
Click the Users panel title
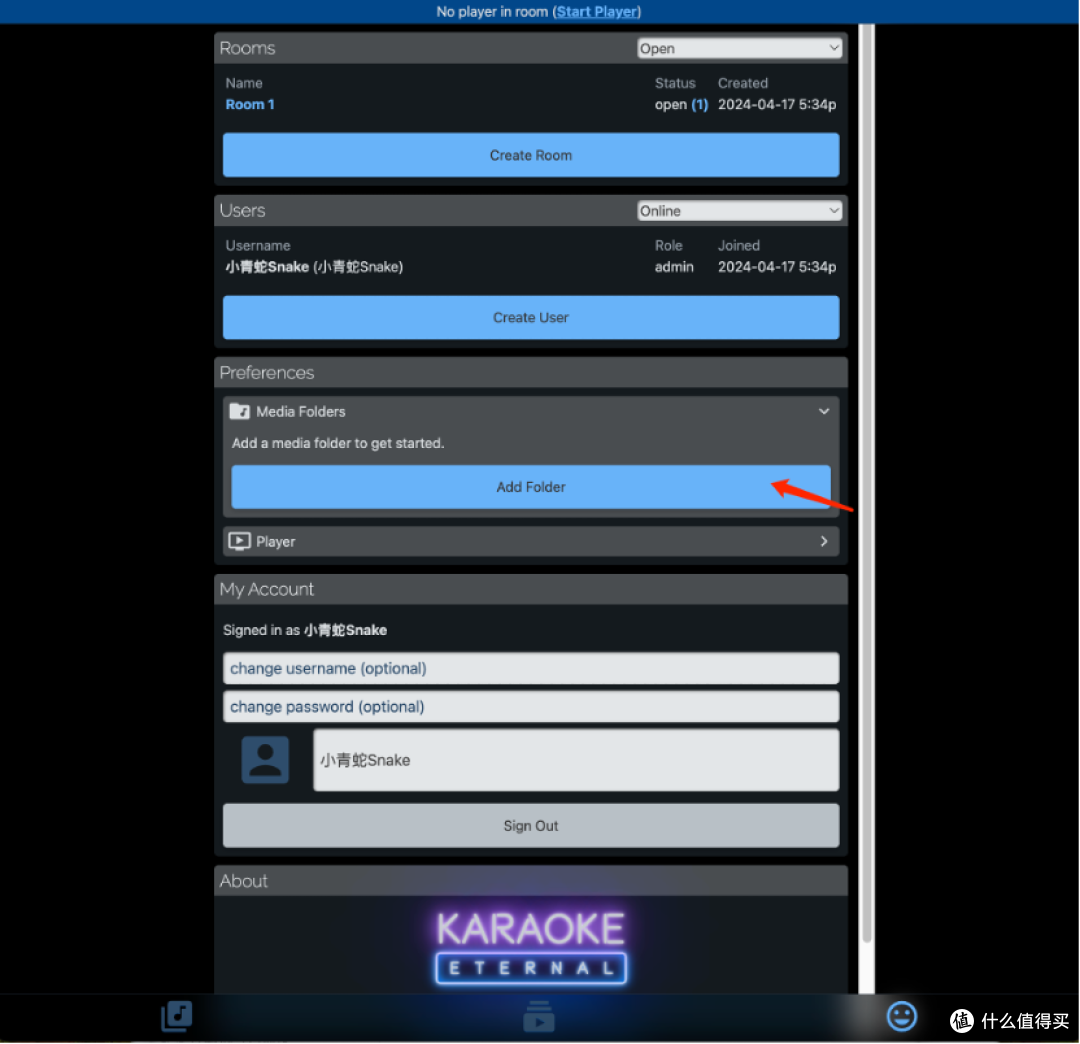tap(242, 211)
